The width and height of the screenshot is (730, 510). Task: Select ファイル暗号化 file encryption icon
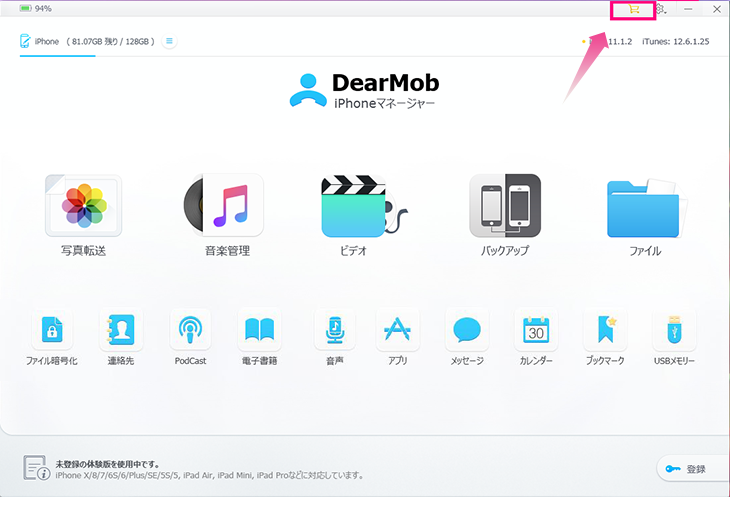click(x=52, y=329)
